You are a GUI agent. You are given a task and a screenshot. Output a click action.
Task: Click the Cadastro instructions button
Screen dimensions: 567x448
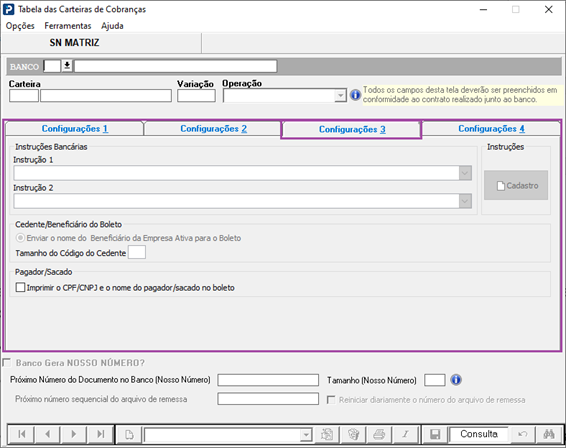tap(516, 185)
